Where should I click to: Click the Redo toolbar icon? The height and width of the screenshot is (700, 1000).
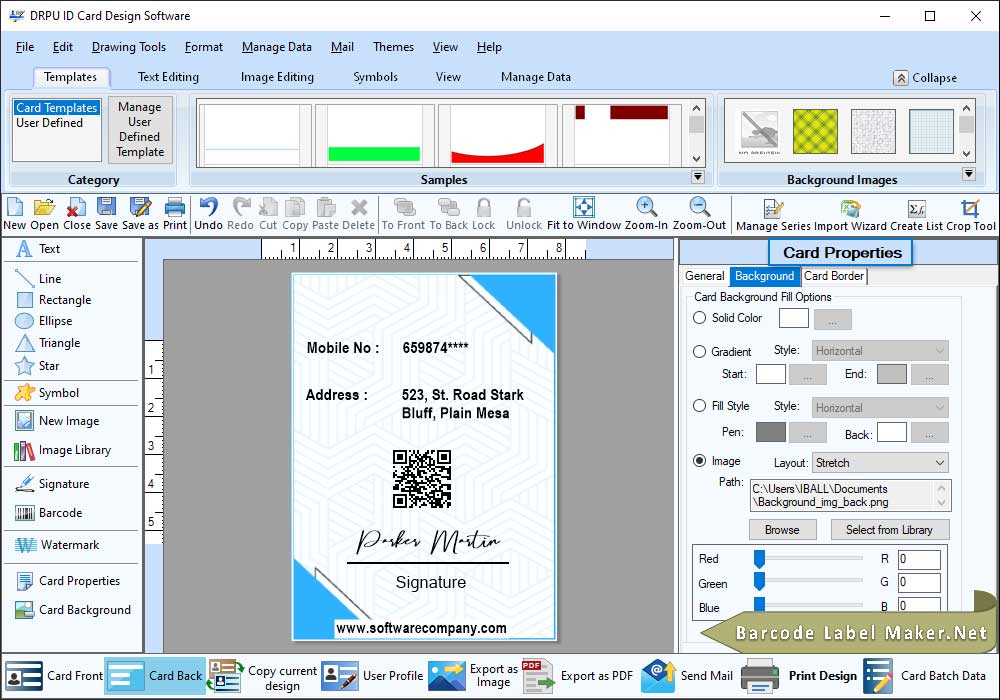[x=240, y=207]
